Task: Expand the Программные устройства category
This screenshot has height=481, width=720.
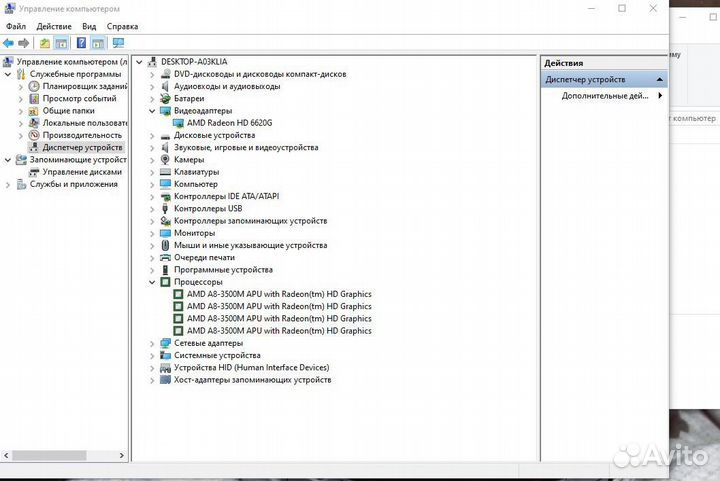Action: 152,270
